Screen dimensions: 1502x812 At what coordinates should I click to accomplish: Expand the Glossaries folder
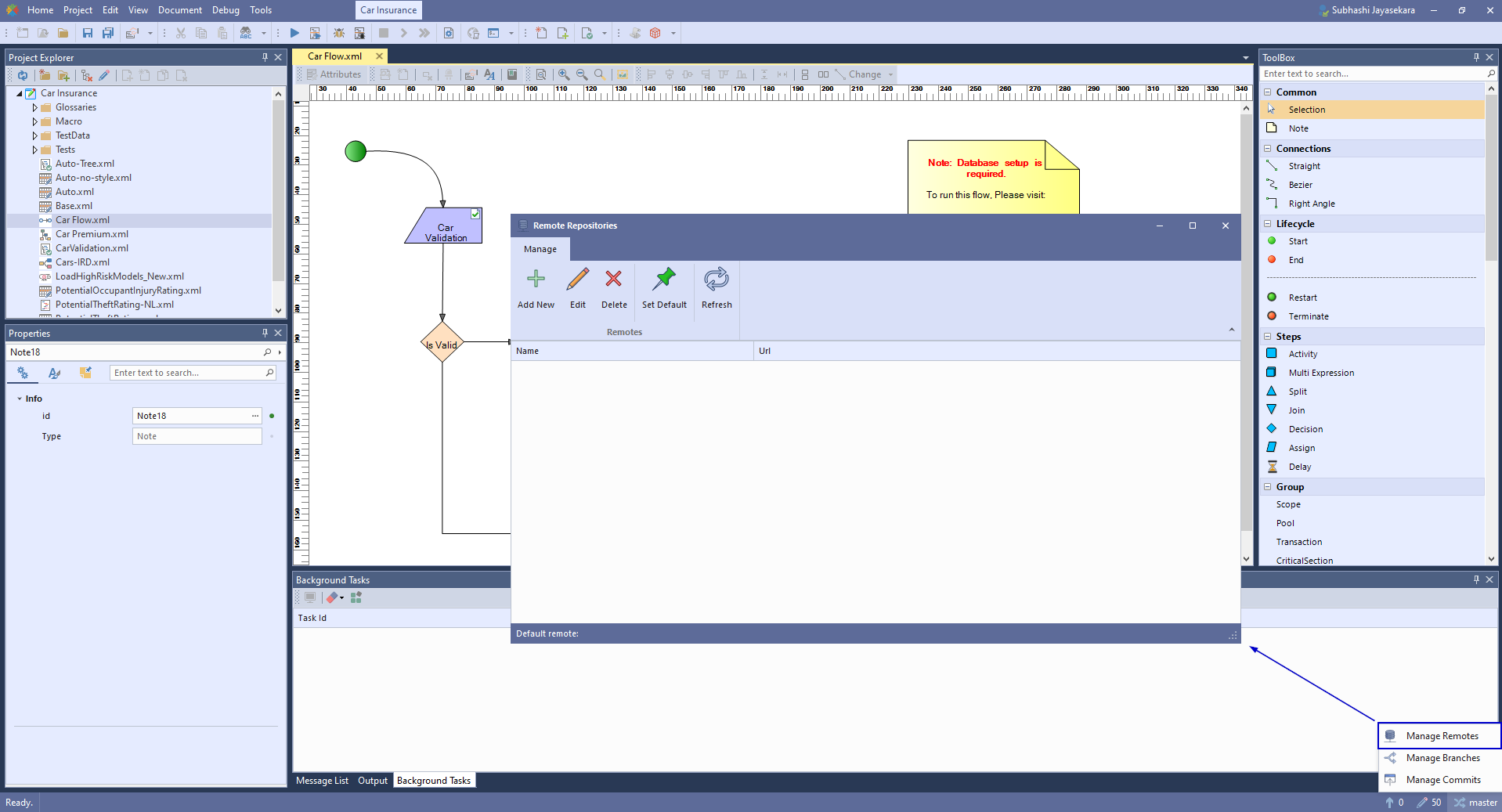[x=35, y=107]
